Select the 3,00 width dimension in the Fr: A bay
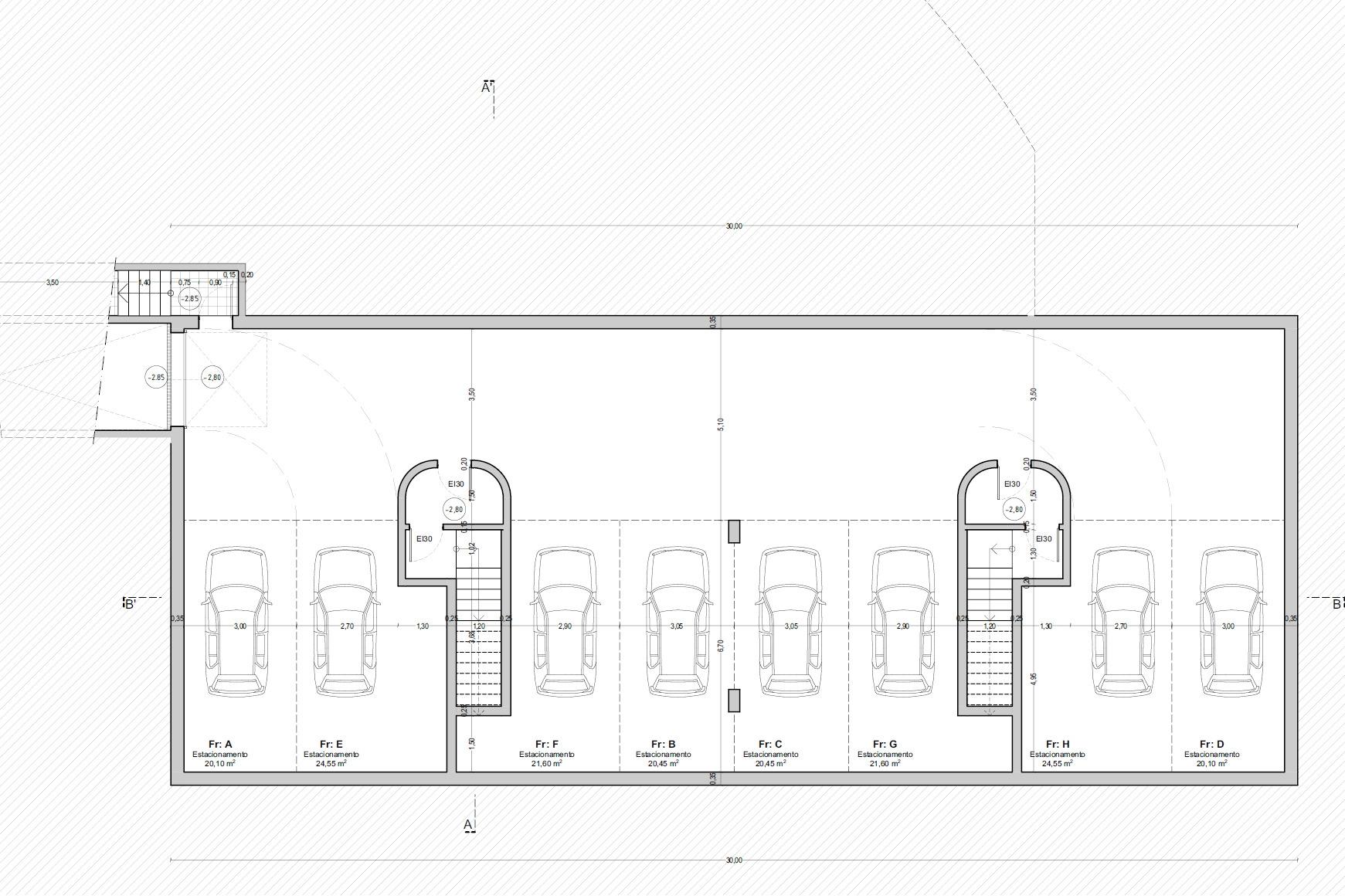This screenshot has width=1345, height=896. [x=239, y=626]
